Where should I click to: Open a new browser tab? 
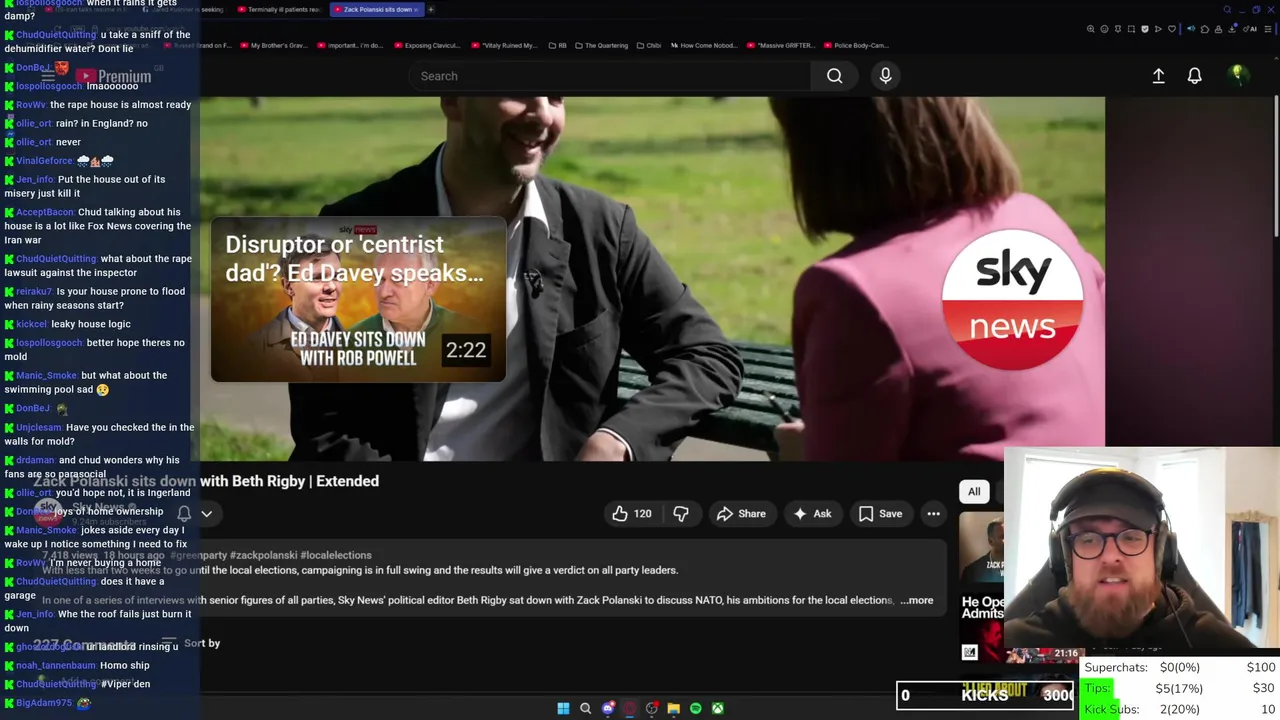pyautogui.click(x=431, y=10)
